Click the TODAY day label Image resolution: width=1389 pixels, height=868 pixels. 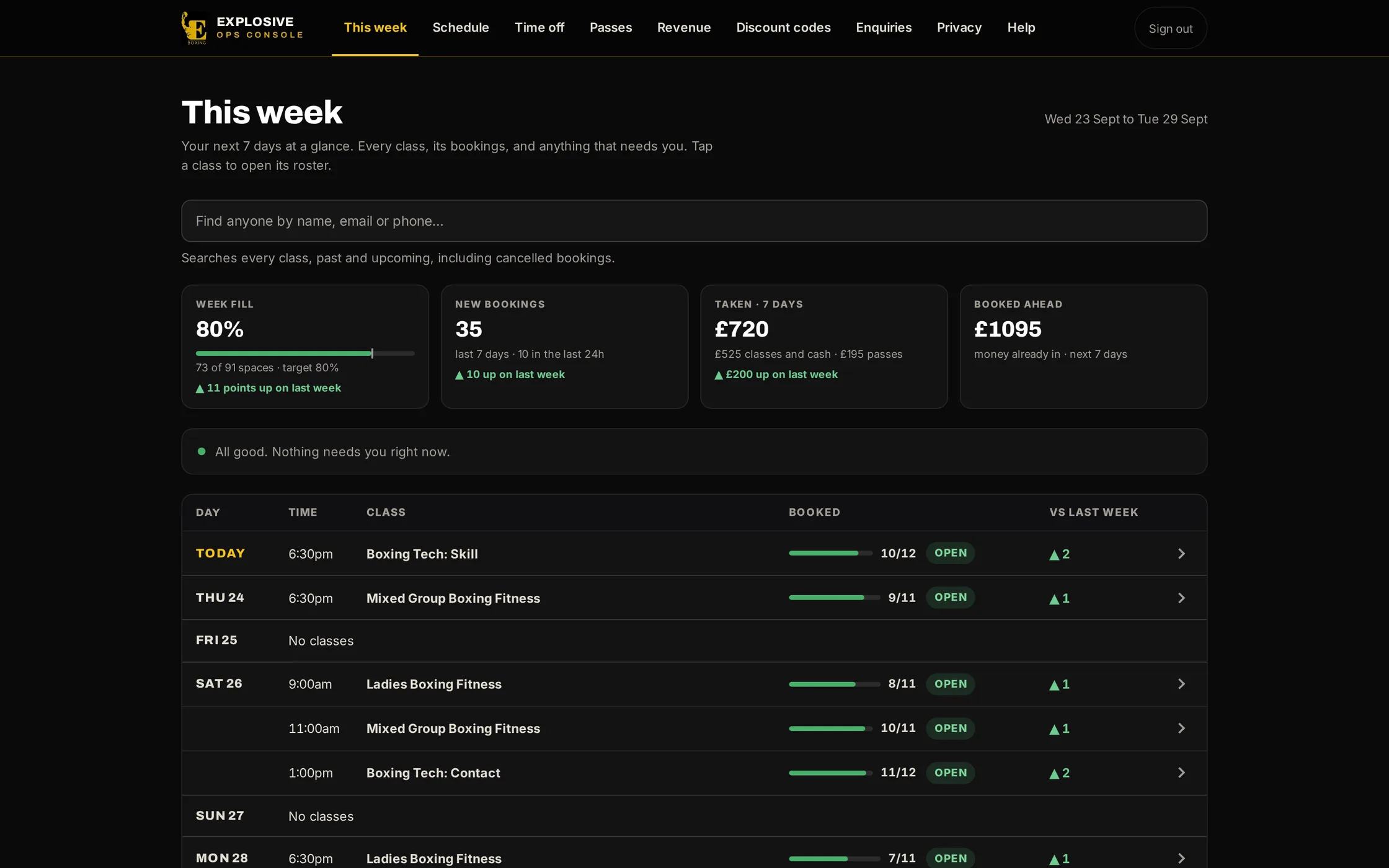coord(221,553)
